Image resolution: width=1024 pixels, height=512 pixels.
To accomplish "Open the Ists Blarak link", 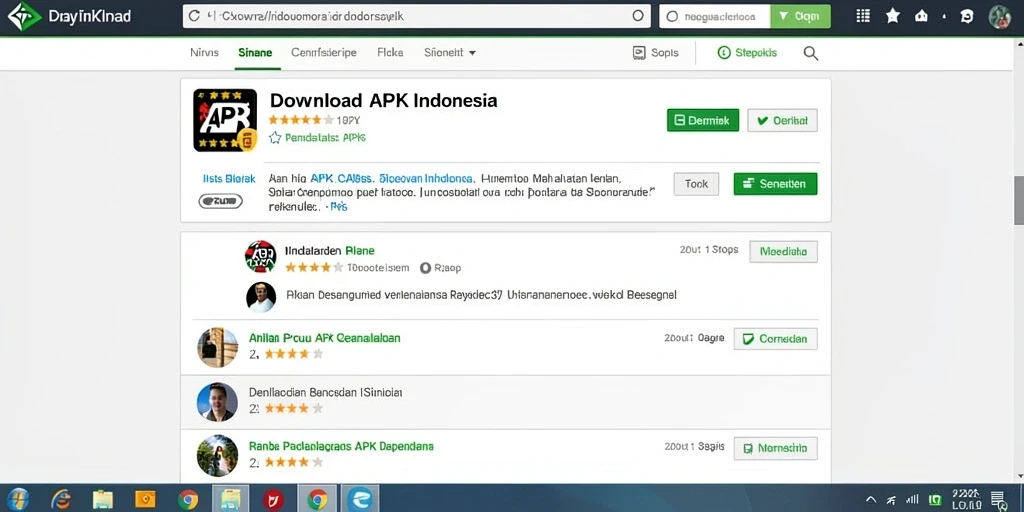I will (229, 179).
